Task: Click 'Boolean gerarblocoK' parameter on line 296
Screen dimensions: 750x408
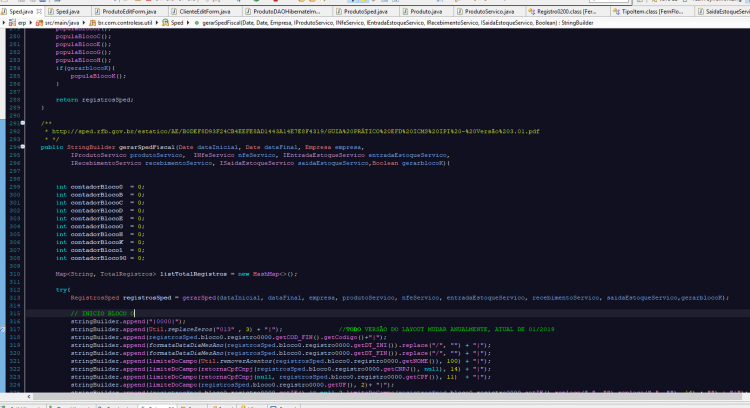Action: (x=408, y=163)
